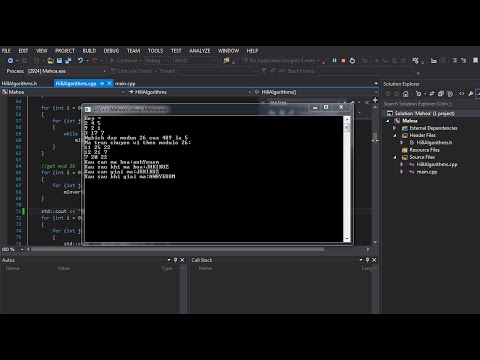Expand External Dependencies node
The width and height of the screenshot is (480, 360).
[395, 128]
